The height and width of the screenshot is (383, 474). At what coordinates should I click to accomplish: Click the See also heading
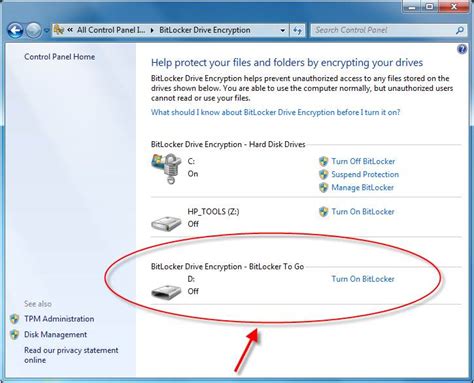coord(38,304)
